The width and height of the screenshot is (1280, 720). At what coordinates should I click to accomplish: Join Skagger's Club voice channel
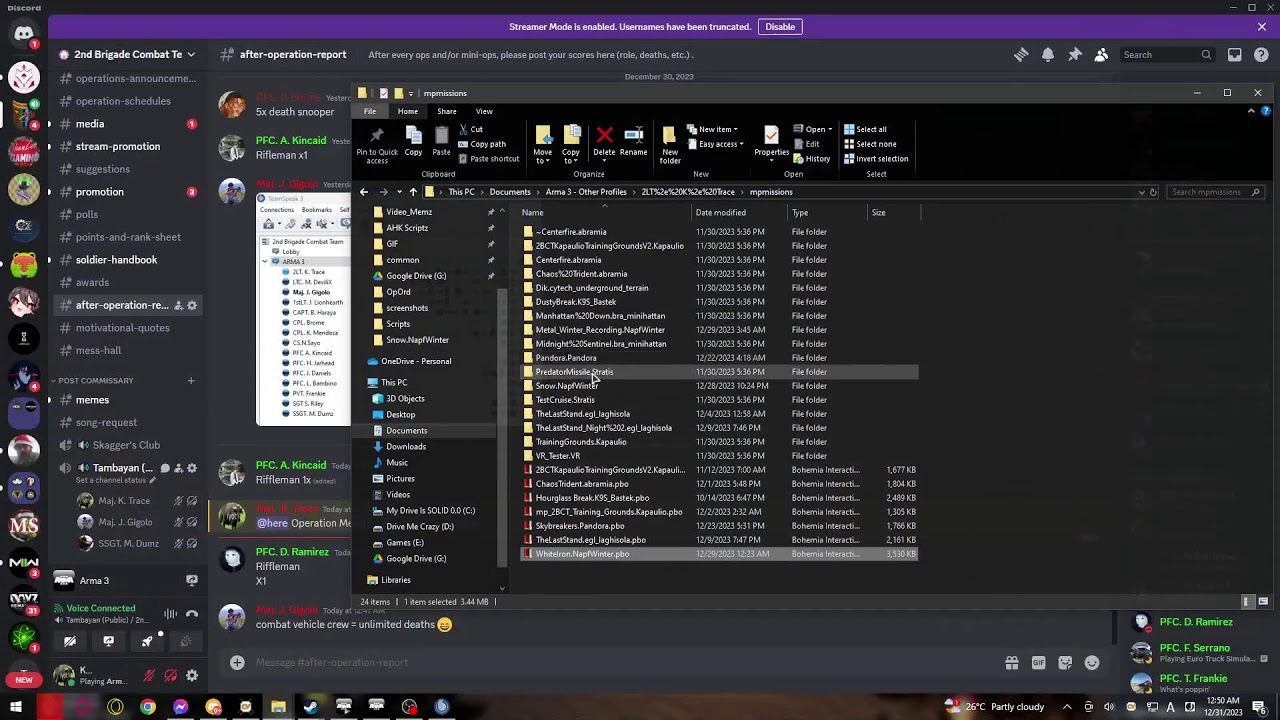click(126, 445)
